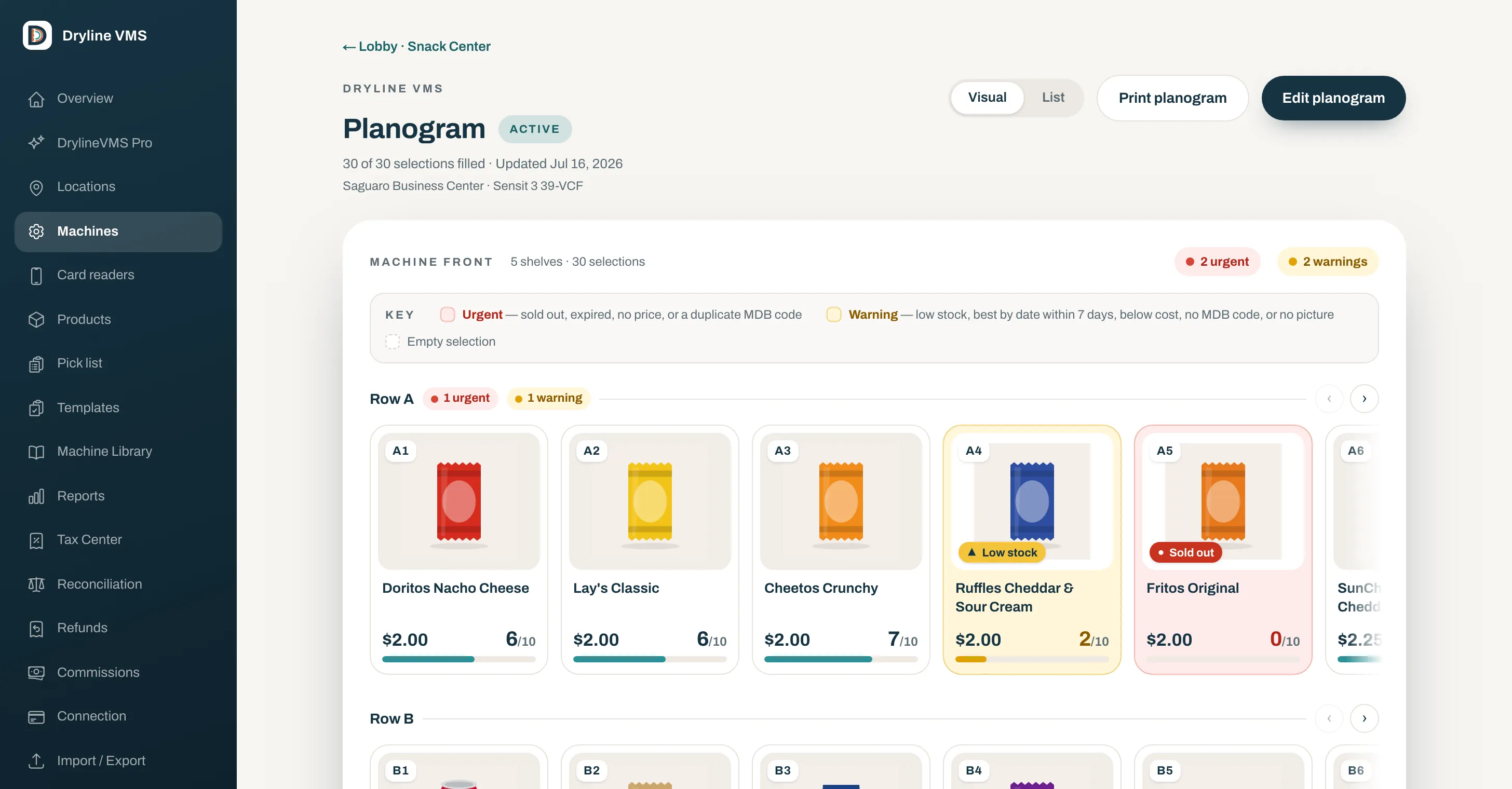The width and height of the screenshot is (1512, 789).
Task: Open Overview via its home icon
Action: click(36, 99)
